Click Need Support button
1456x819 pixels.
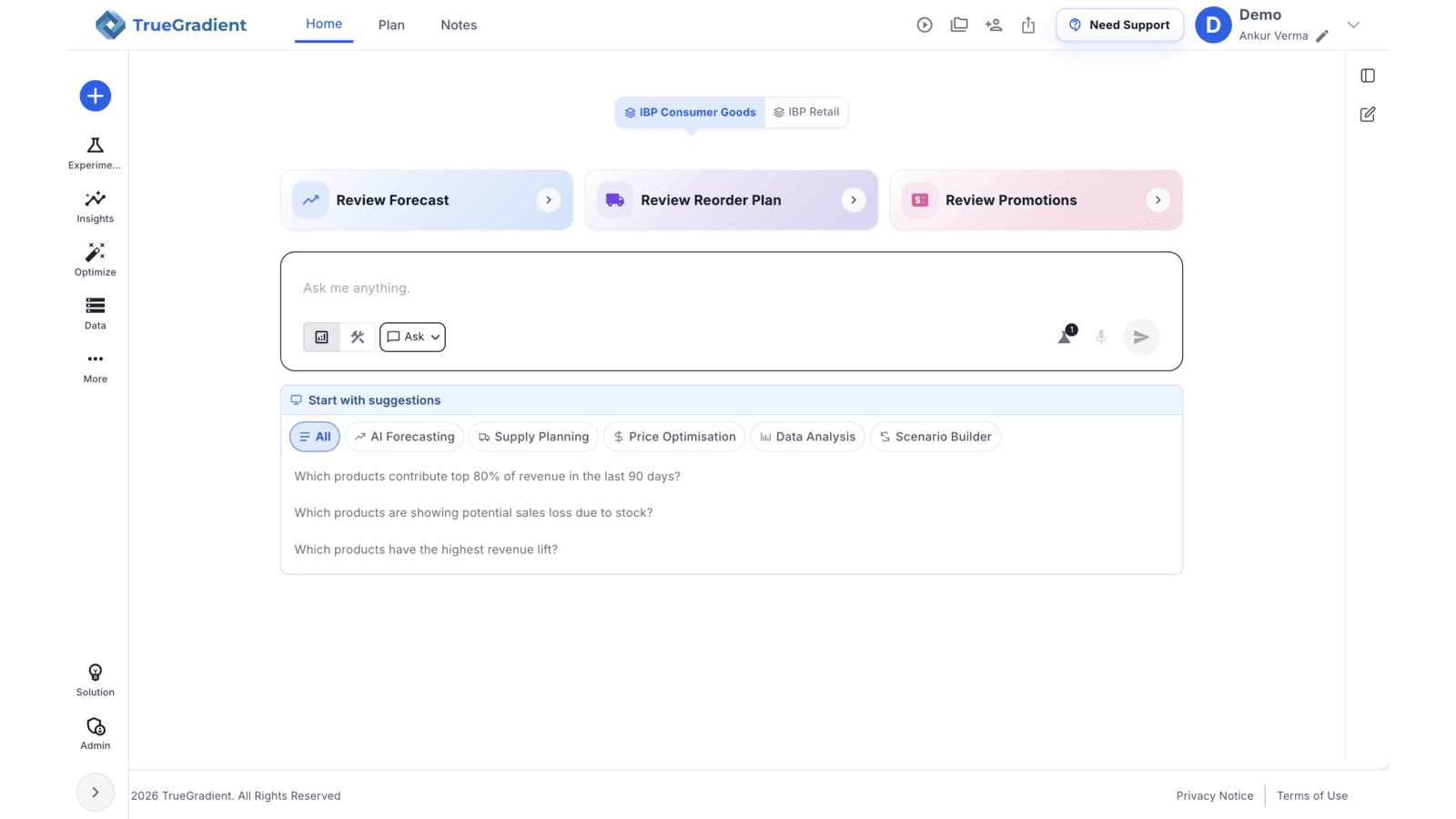click(1119, 25)
